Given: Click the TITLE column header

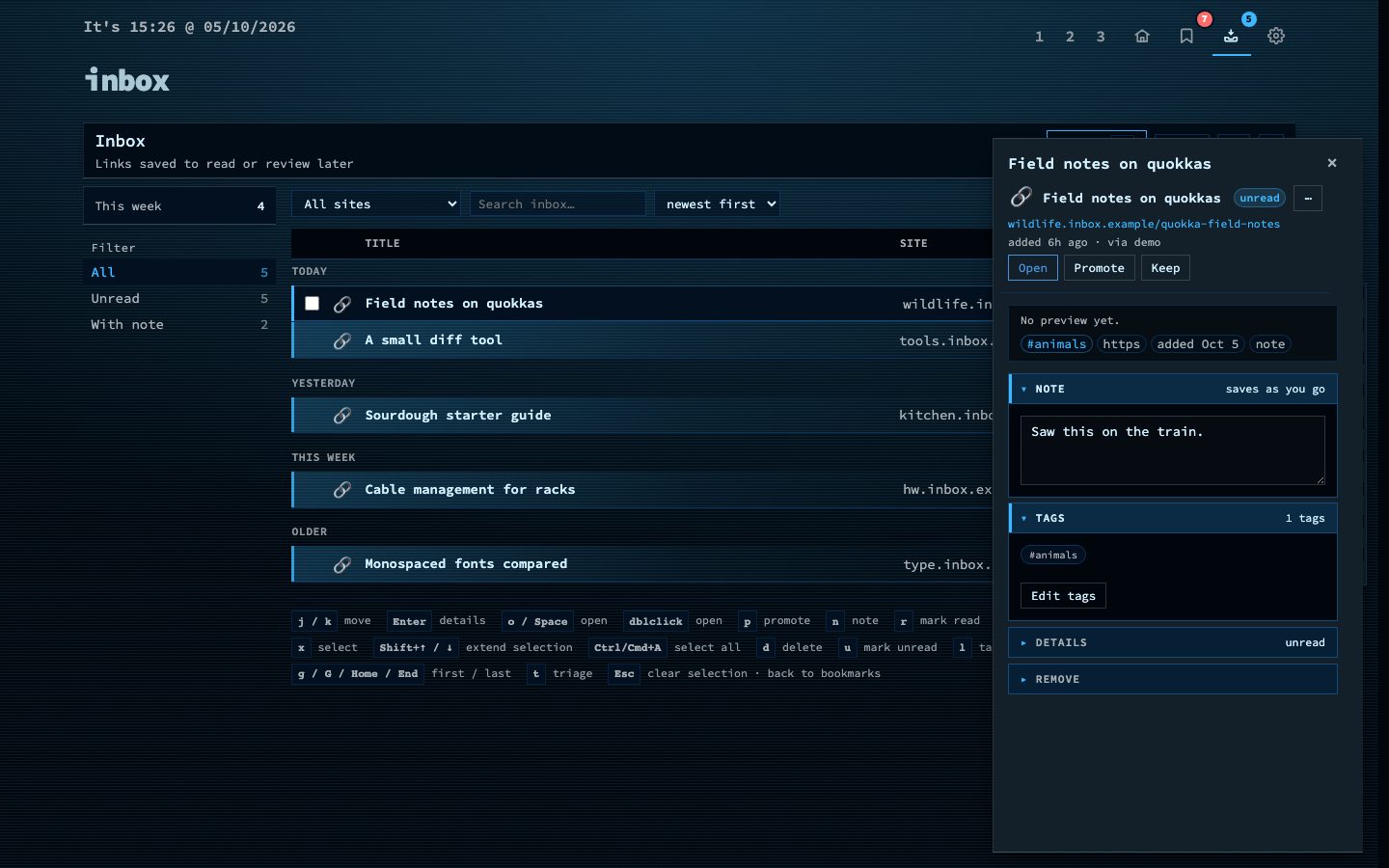Looking at the screenshot, I should pyautogui.click(x=382, y=243).
